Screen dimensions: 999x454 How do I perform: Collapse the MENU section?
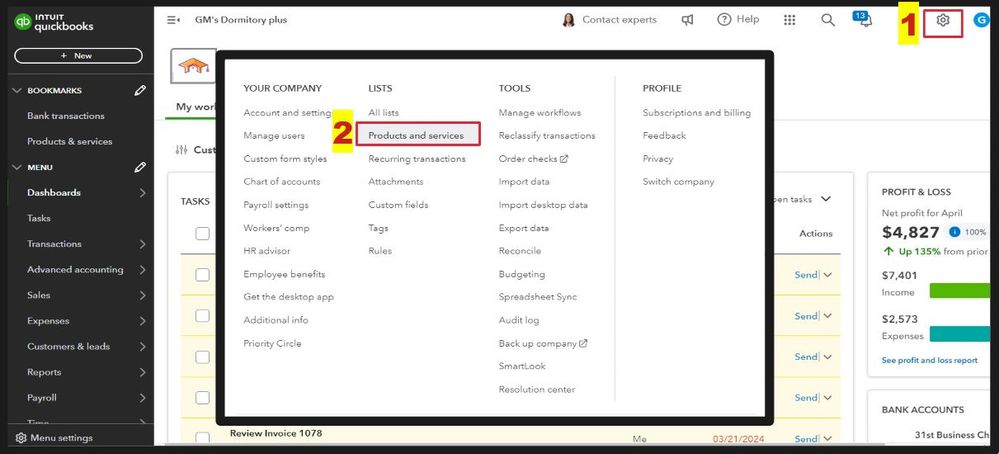click(17, 167)
